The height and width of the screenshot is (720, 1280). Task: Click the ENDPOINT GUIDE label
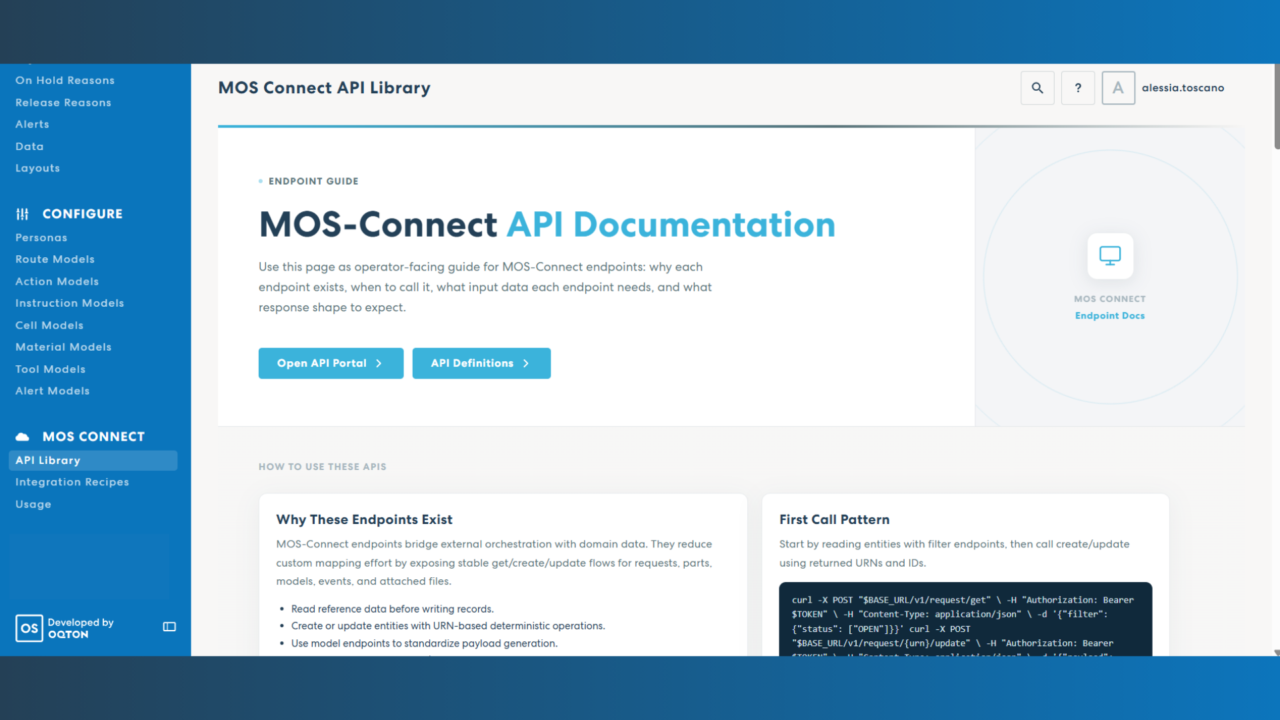pyautogui.click(x=313, y=182)
